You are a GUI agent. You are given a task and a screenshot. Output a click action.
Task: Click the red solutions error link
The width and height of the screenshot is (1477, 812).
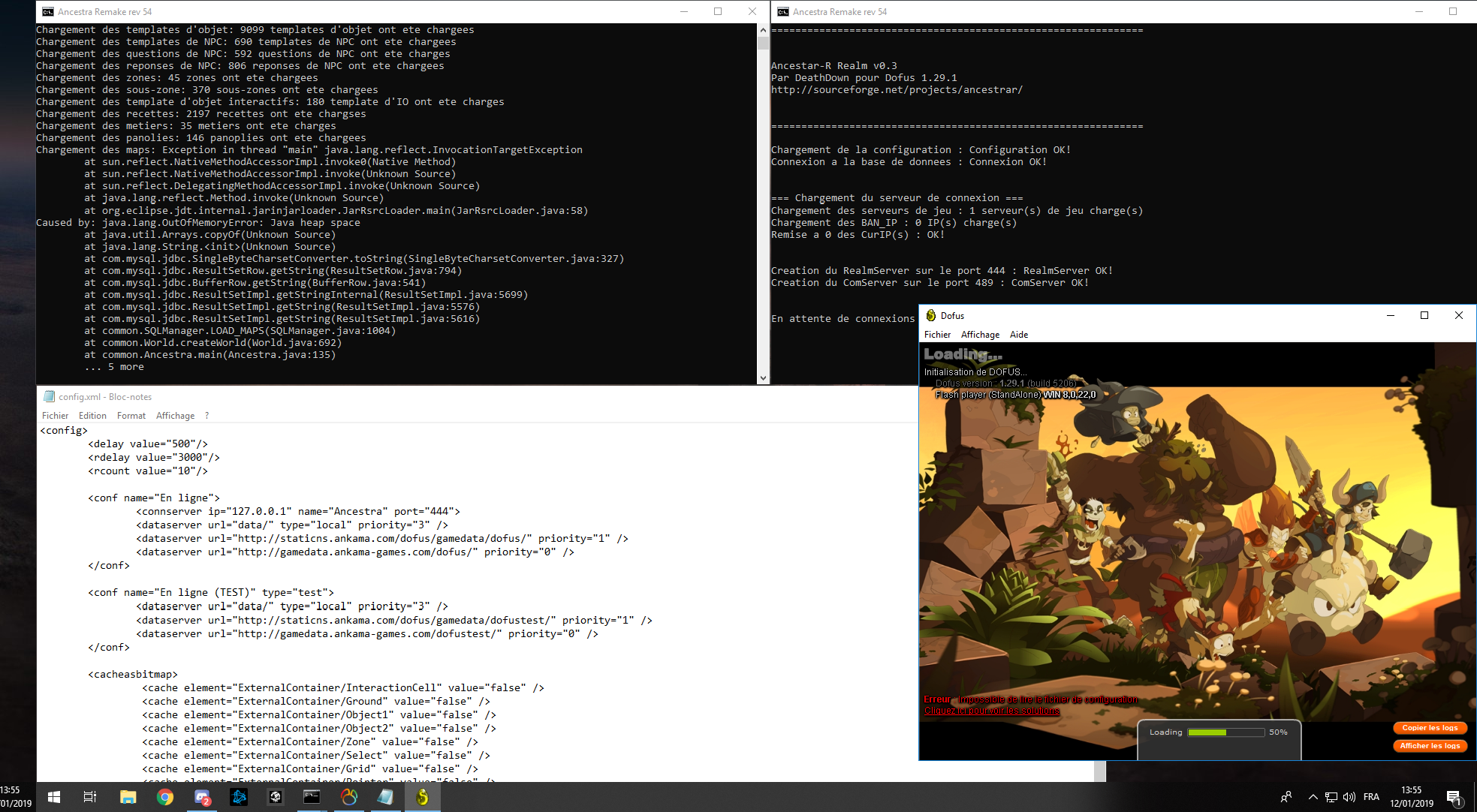[x=991, y=711]
